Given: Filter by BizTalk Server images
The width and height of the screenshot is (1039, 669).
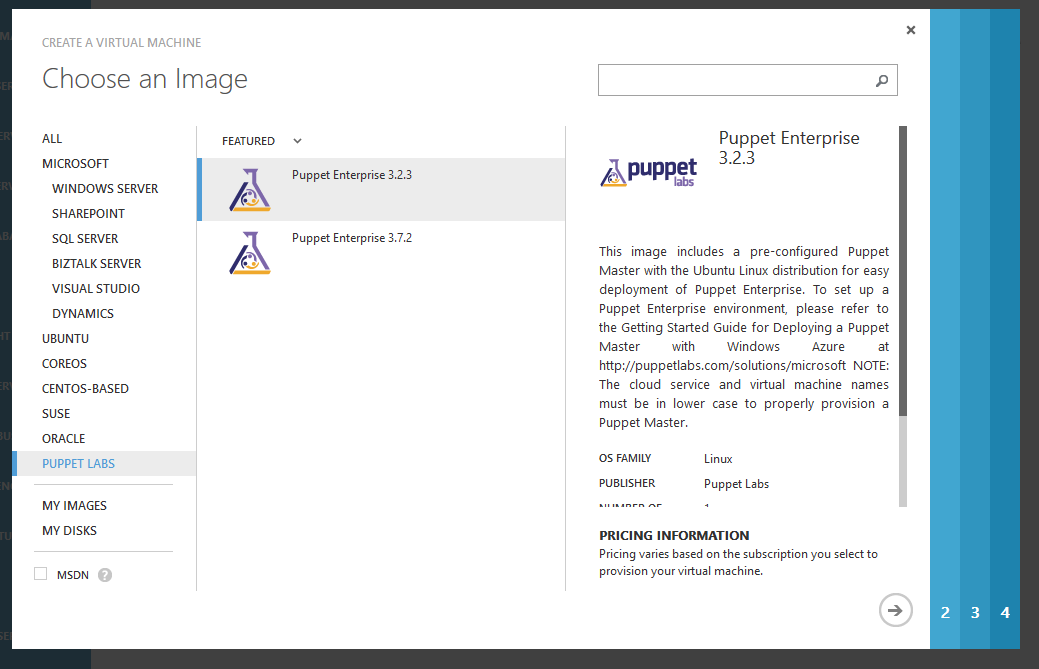Looking at the screenshot, I should pos(97,264).
